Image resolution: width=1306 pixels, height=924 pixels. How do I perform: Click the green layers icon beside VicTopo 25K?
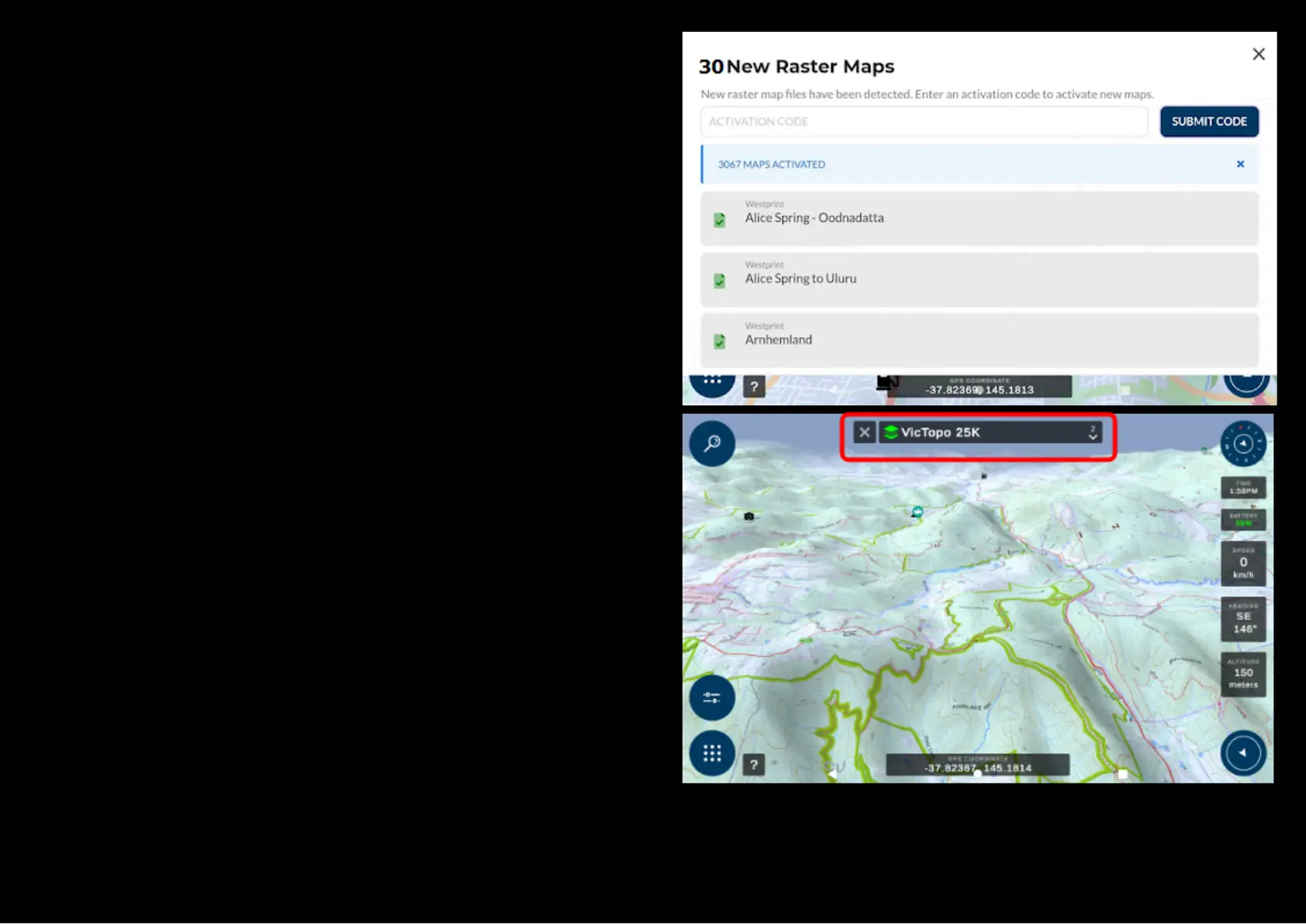coord(891,433)
